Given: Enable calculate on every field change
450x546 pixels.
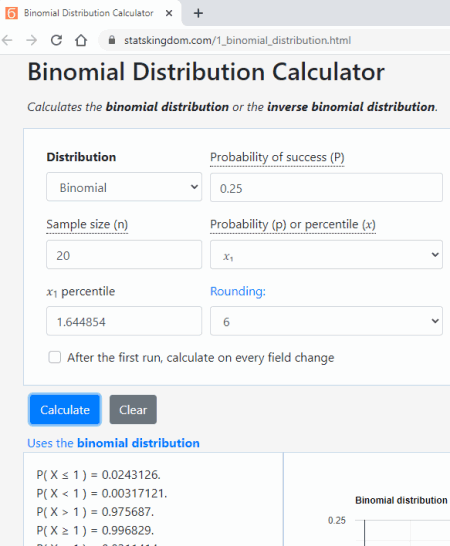Looking at the screenshot, I should (55, 357).
